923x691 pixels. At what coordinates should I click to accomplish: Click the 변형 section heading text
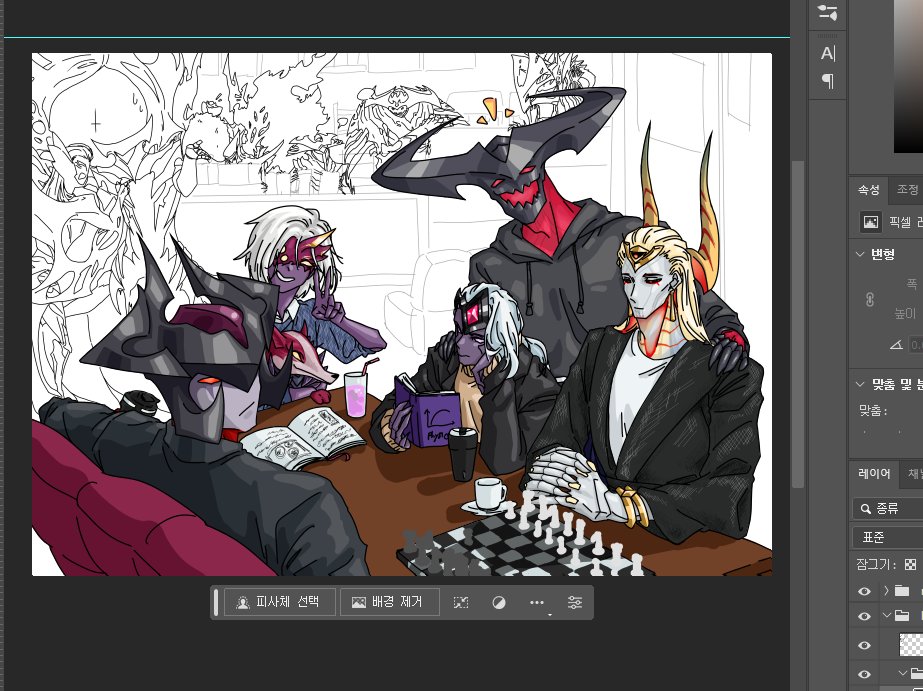882,254
